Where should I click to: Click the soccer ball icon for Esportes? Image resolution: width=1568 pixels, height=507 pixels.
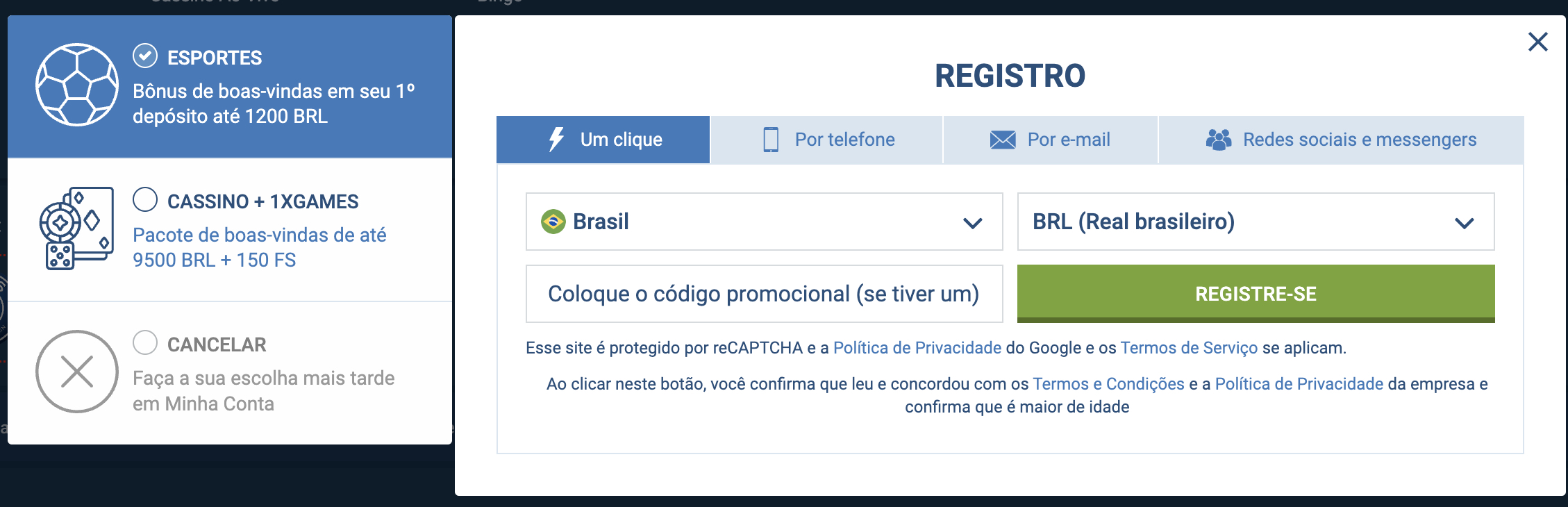pos(77,85)
